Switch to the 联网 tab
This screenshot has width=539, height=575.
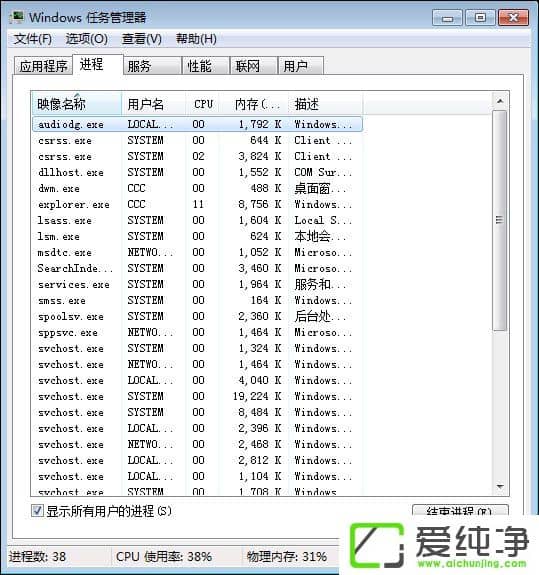253,66
